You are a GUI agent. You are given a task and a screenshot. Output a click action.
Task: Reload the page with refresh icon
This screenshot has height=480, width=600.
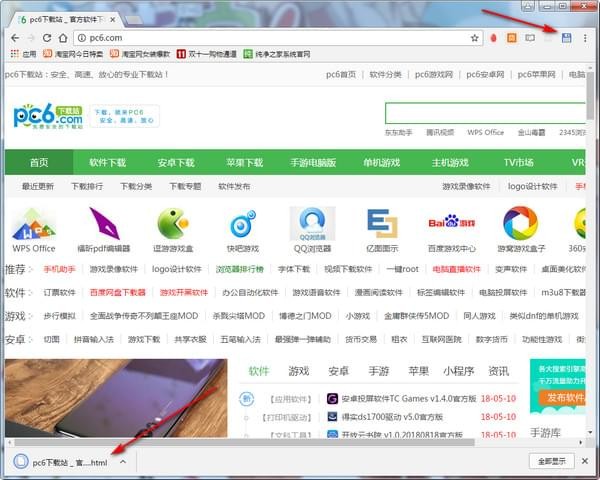point(47,38)
